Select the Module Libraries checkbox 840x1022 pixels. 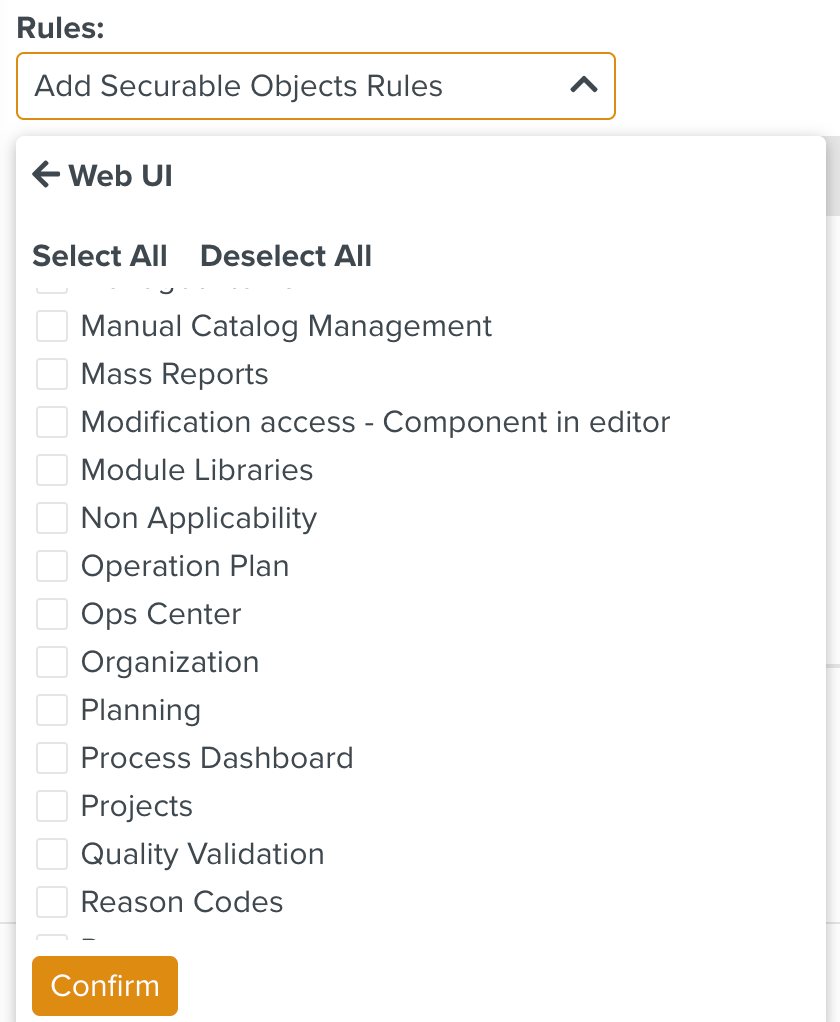52,470
